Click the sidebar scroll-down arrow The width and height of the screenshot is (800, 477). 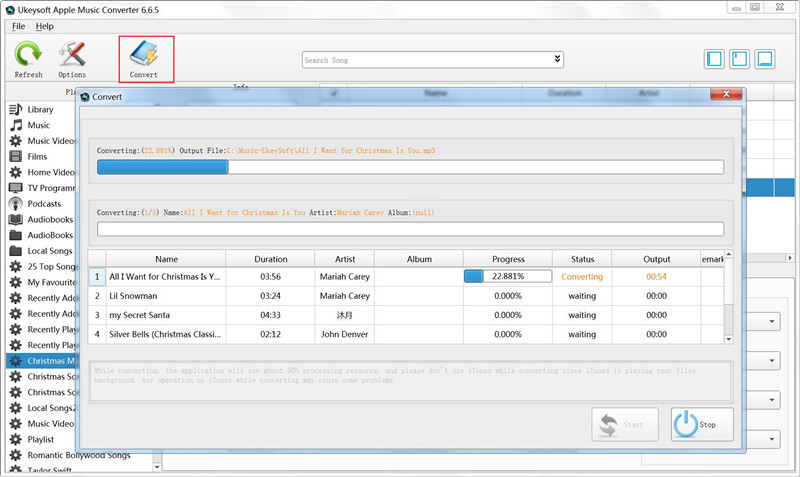(x=157, y=467)
